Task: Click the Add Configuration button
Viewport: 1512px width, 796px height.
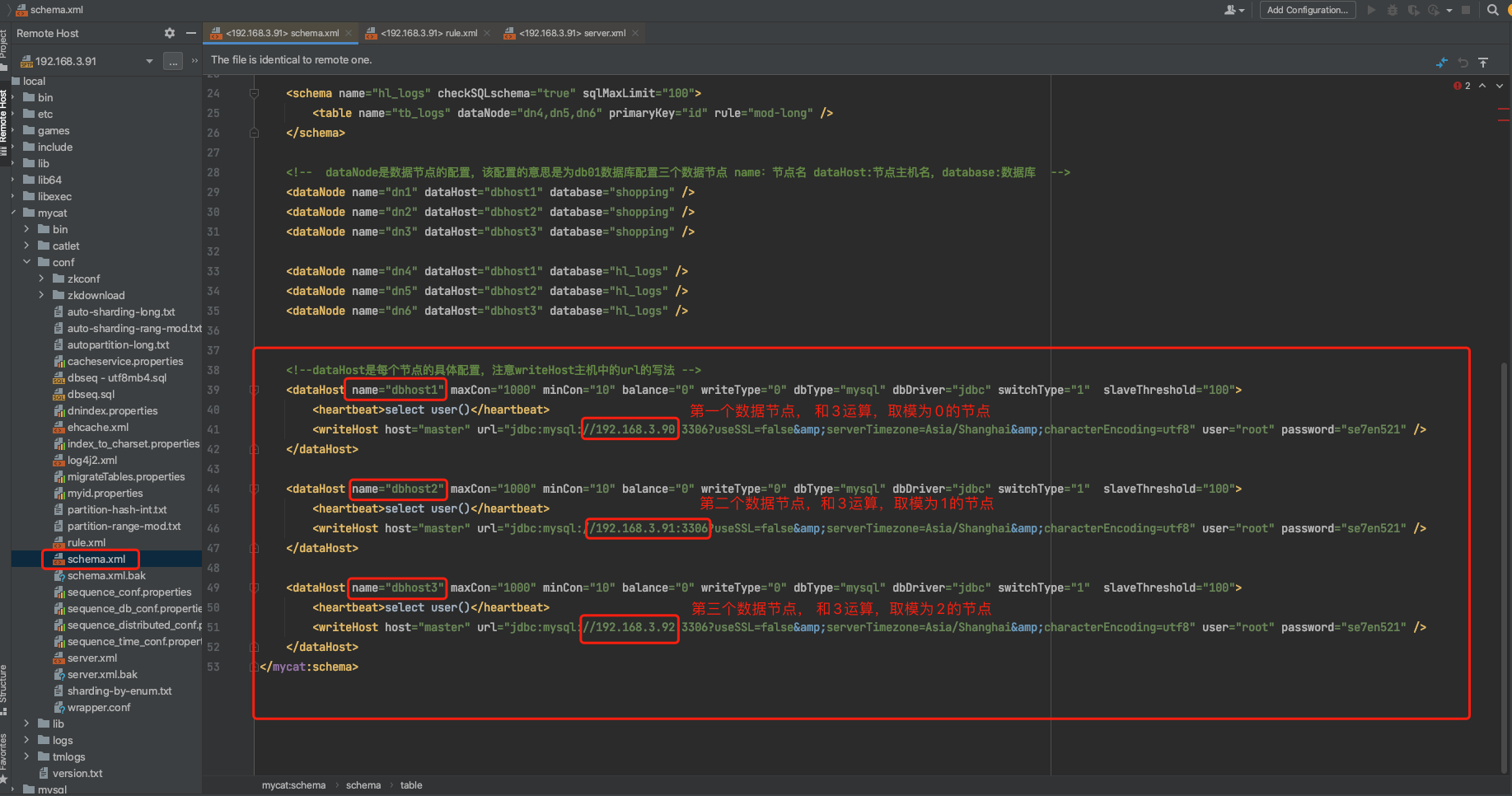Action: pyautogui.click(x=1307, y=10)
